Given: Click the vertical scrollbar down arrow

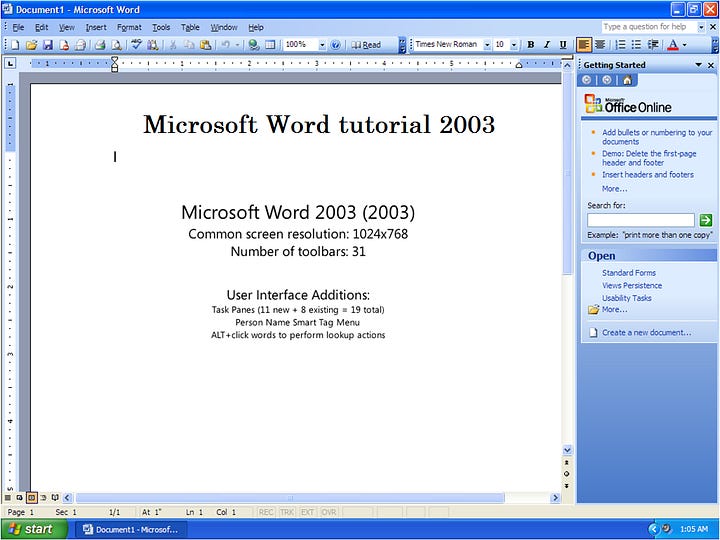Looking at the screenshot, I should (x=567, y=450).
